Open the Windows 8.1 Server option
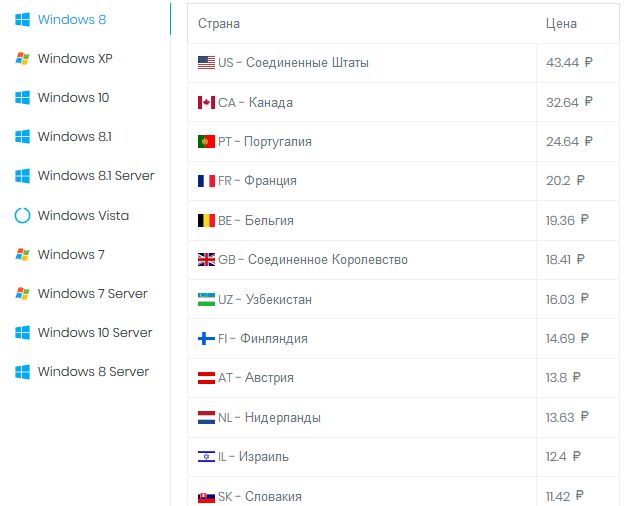The image size is (624, 506). tap(95, 176)
